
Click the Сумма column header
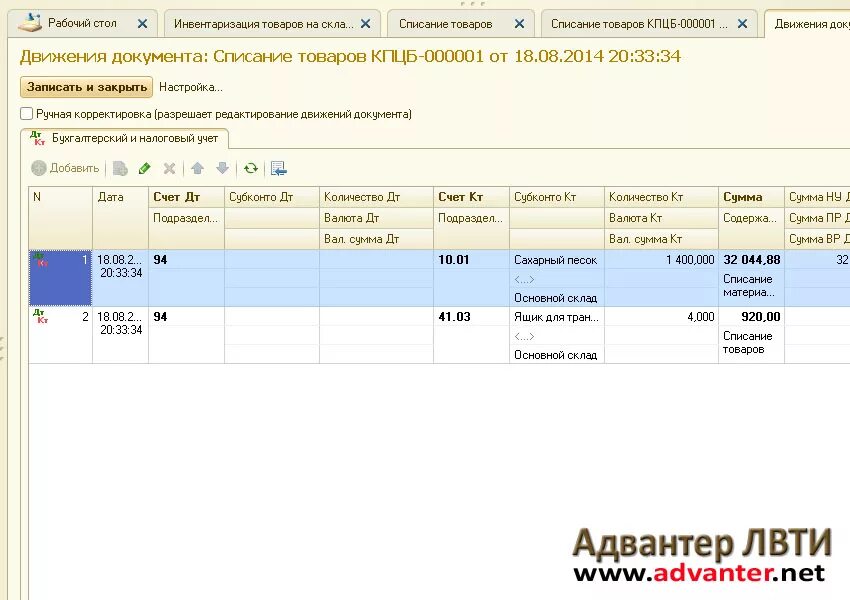[x=751, y=197]
